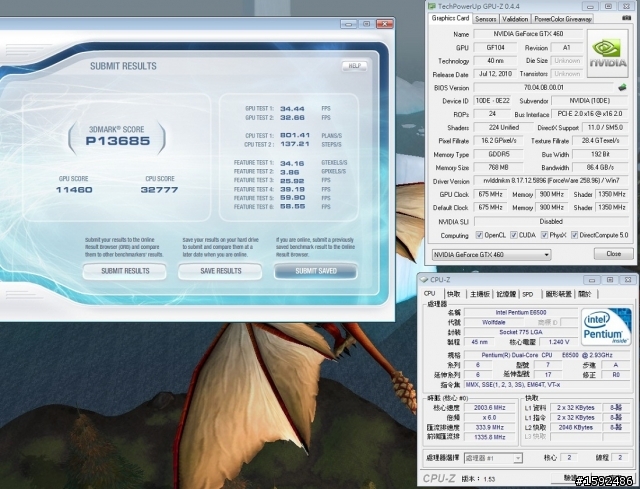Open the Validation tab in GPU-Z
The image size is (640, 489).
(x=515, y=19)
